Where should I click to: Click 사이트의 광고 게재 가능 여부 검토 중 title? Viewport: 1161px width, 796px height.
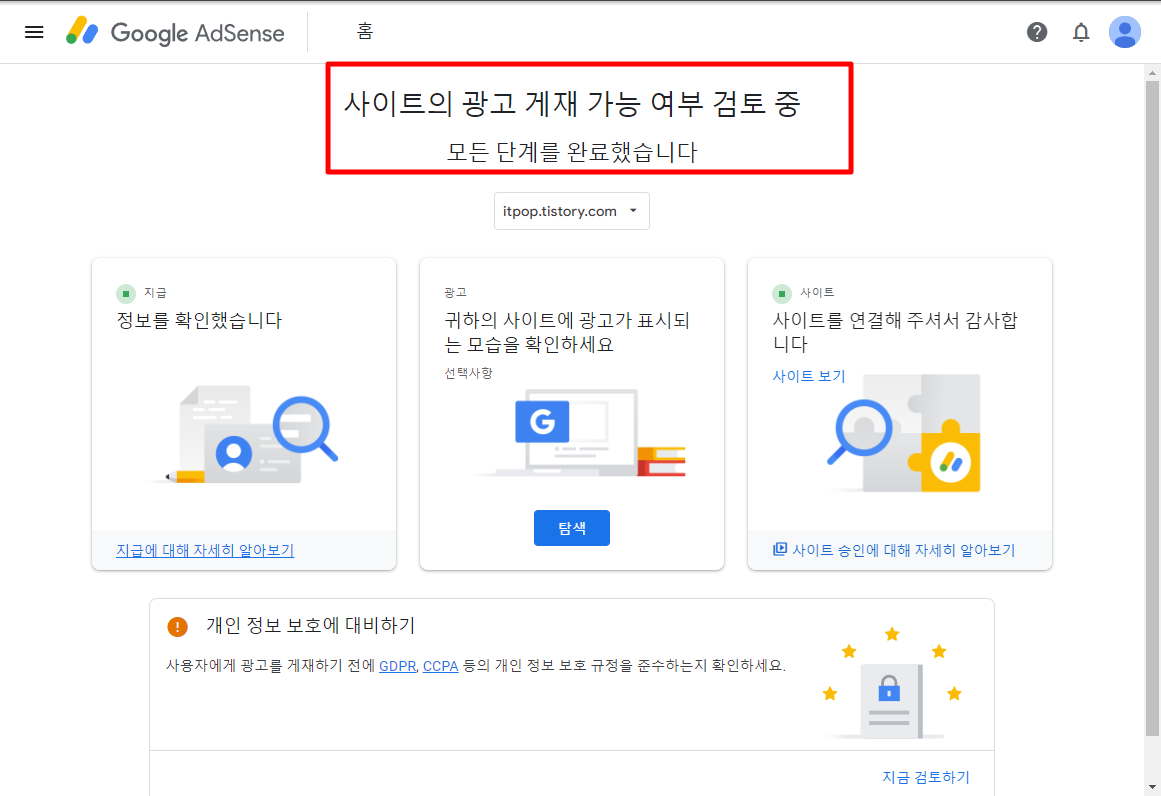[572, 103]
